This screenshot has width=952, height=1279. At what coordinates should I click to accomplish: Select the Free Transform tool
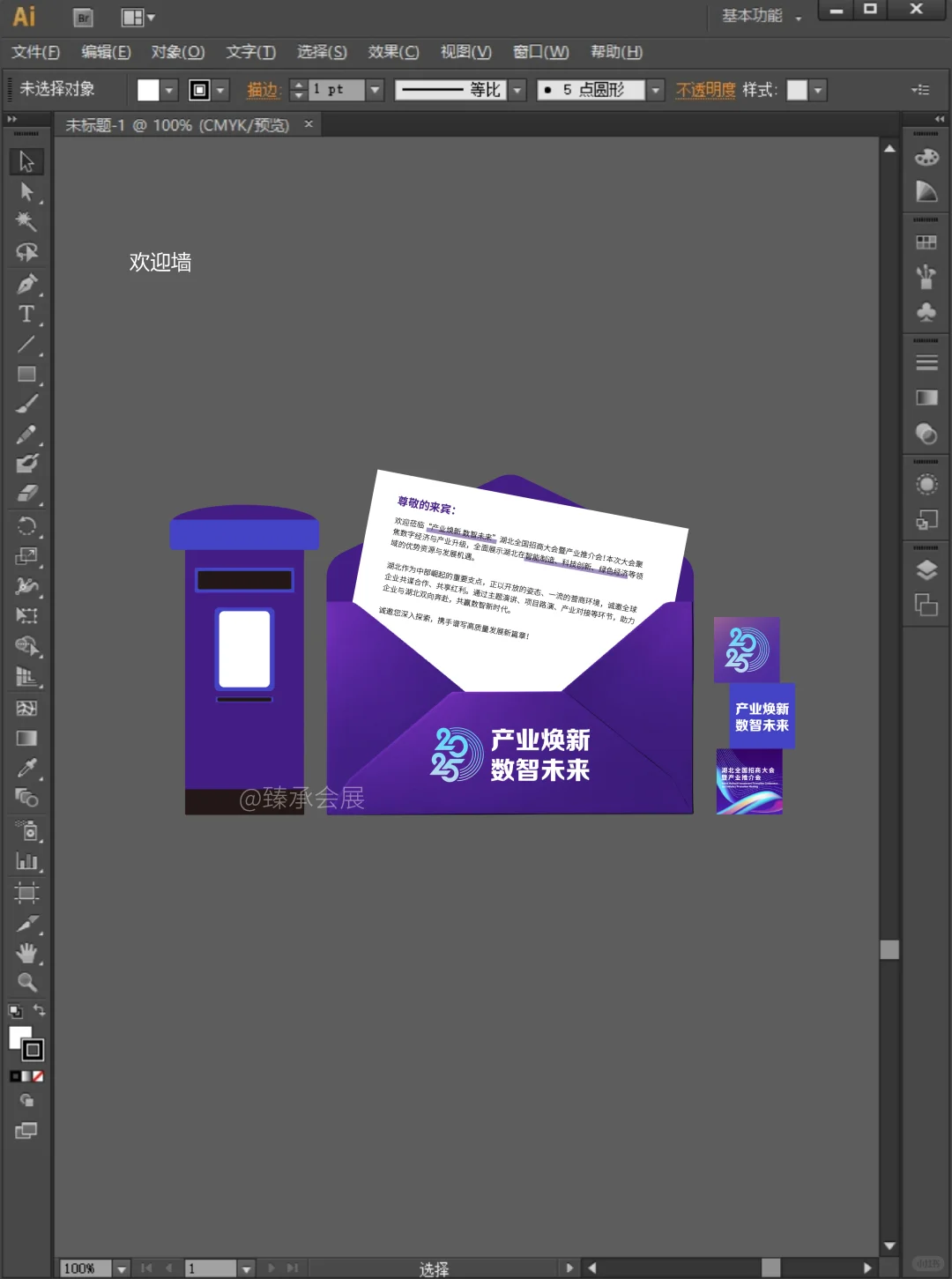point(26,615)
